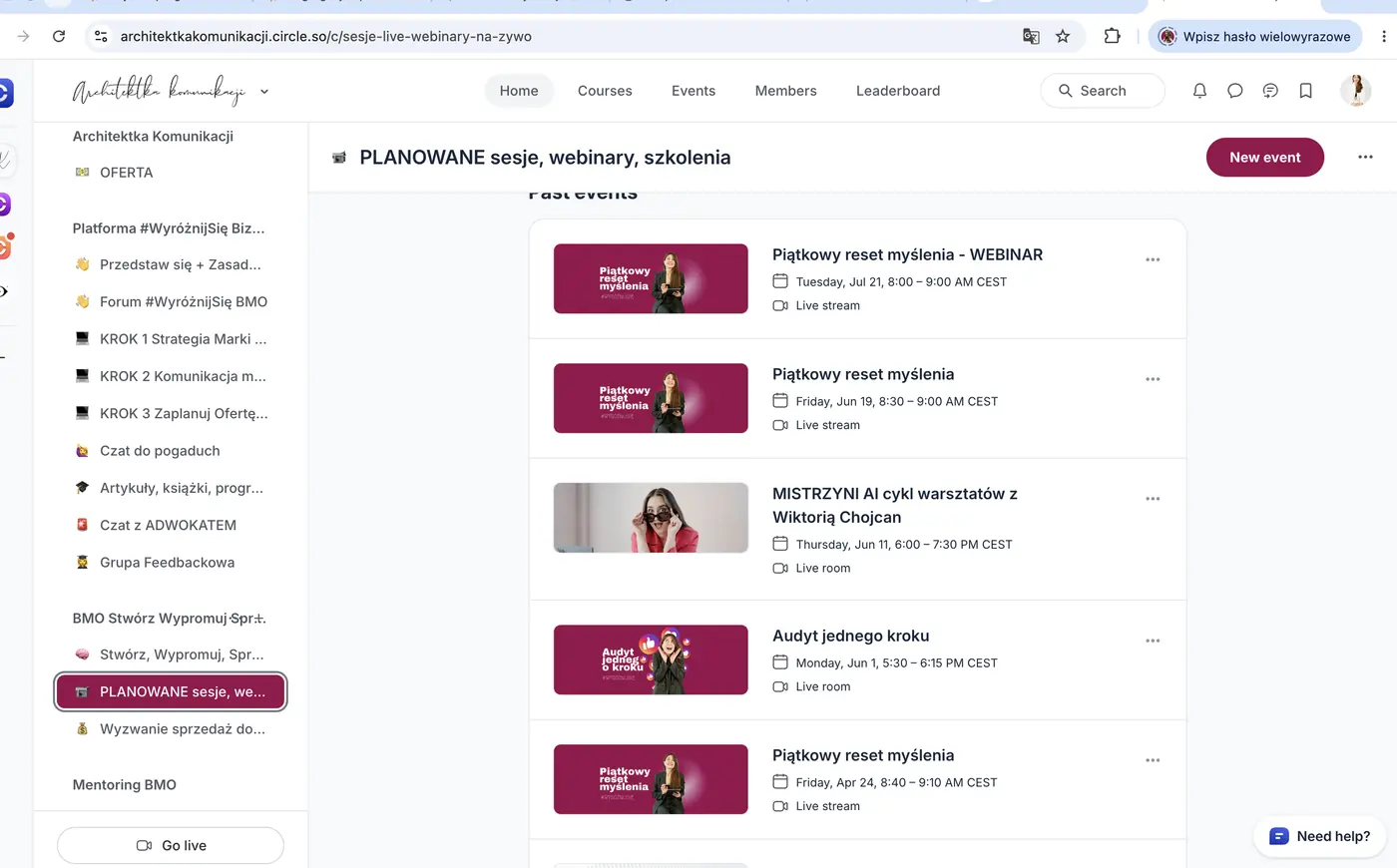Screen dimensions: 1397x868
Task: Open Apr 24 Piątkowy reset myślenia title
Action: click(x=863, y=755)
